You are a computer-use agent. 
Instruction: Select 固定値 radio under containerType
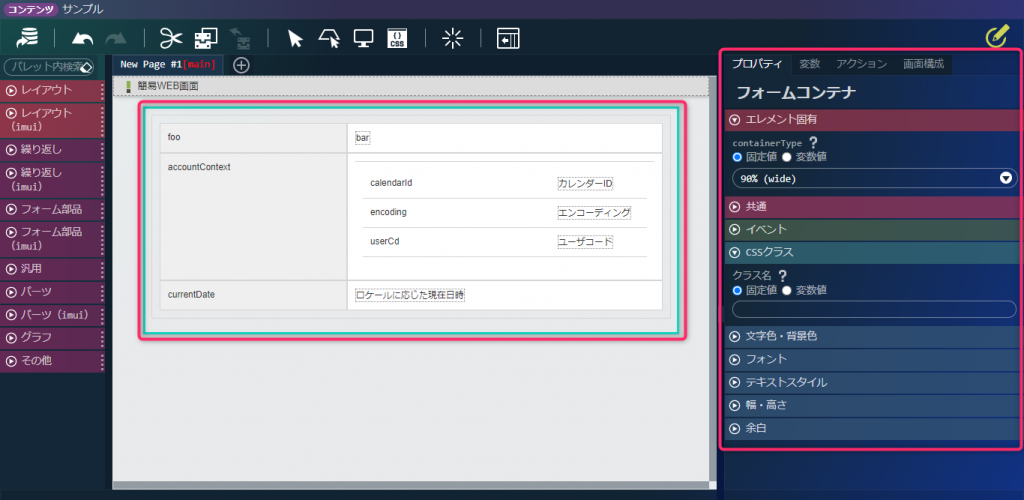pos(737,157)
